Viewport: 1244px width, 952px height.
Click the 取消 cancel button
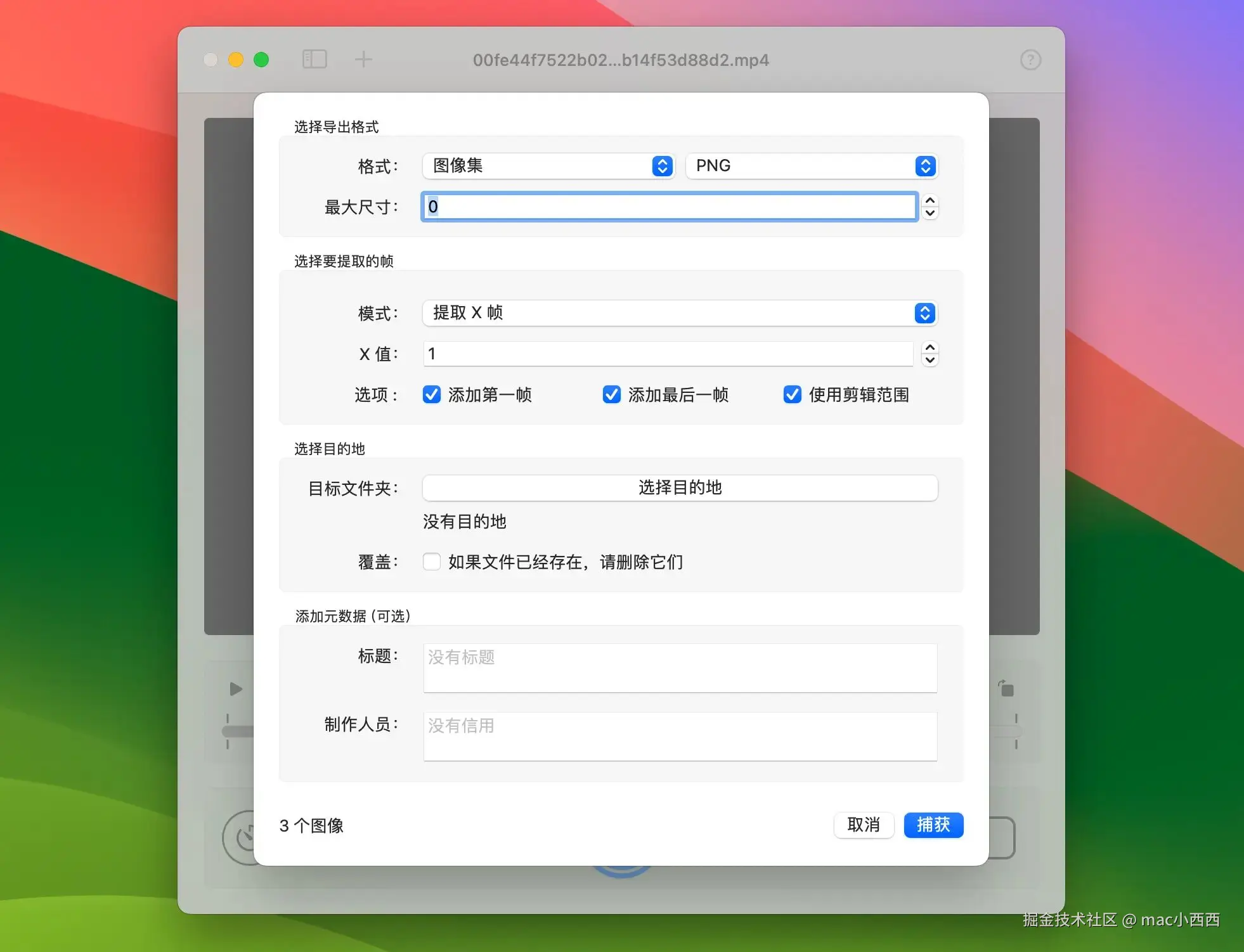point(864,825)
